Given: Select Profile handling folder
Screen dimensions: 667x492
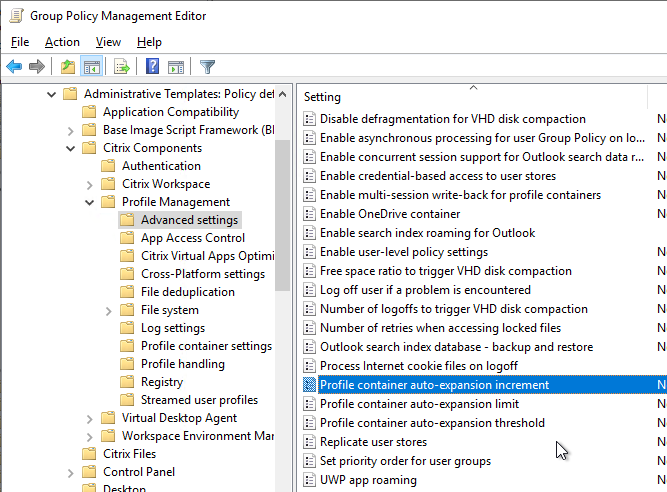Looking at the screenshot, I should (182, 364).
